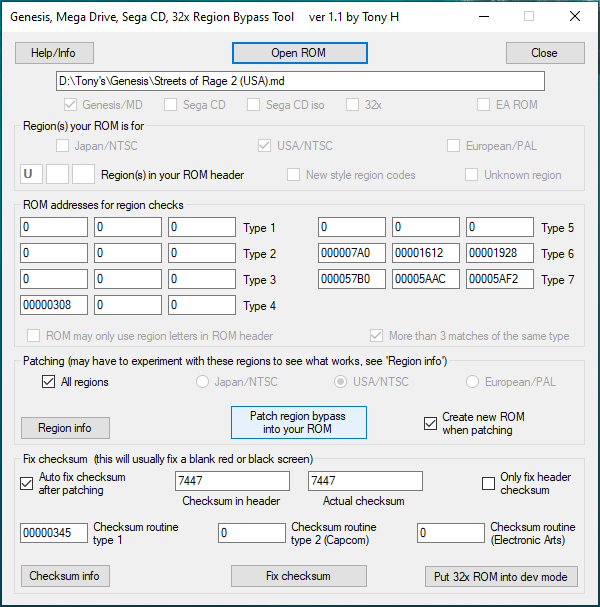Click the ROM file path field
The image size is (600, 607).
tap(300, 81)
